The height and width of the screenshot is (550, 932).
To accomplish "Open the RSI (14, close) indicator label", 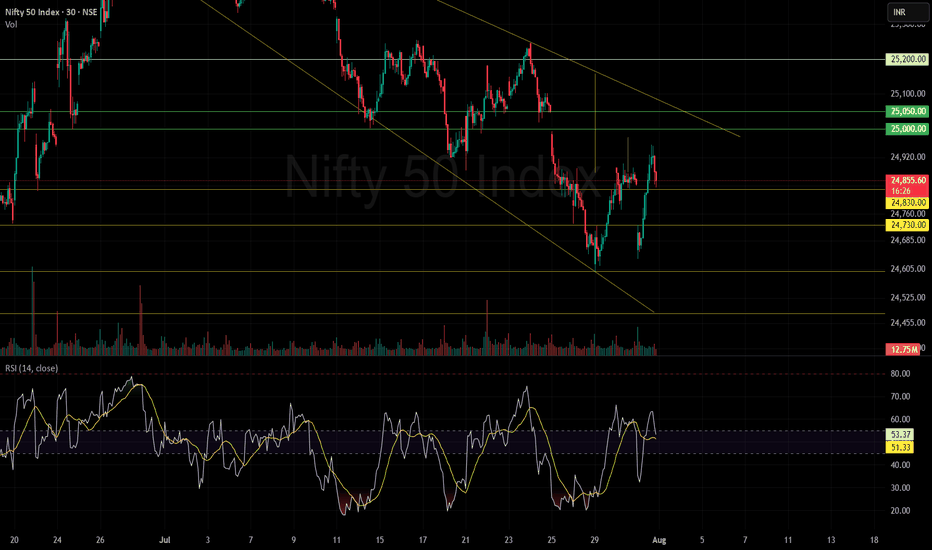I will (32, 369).
